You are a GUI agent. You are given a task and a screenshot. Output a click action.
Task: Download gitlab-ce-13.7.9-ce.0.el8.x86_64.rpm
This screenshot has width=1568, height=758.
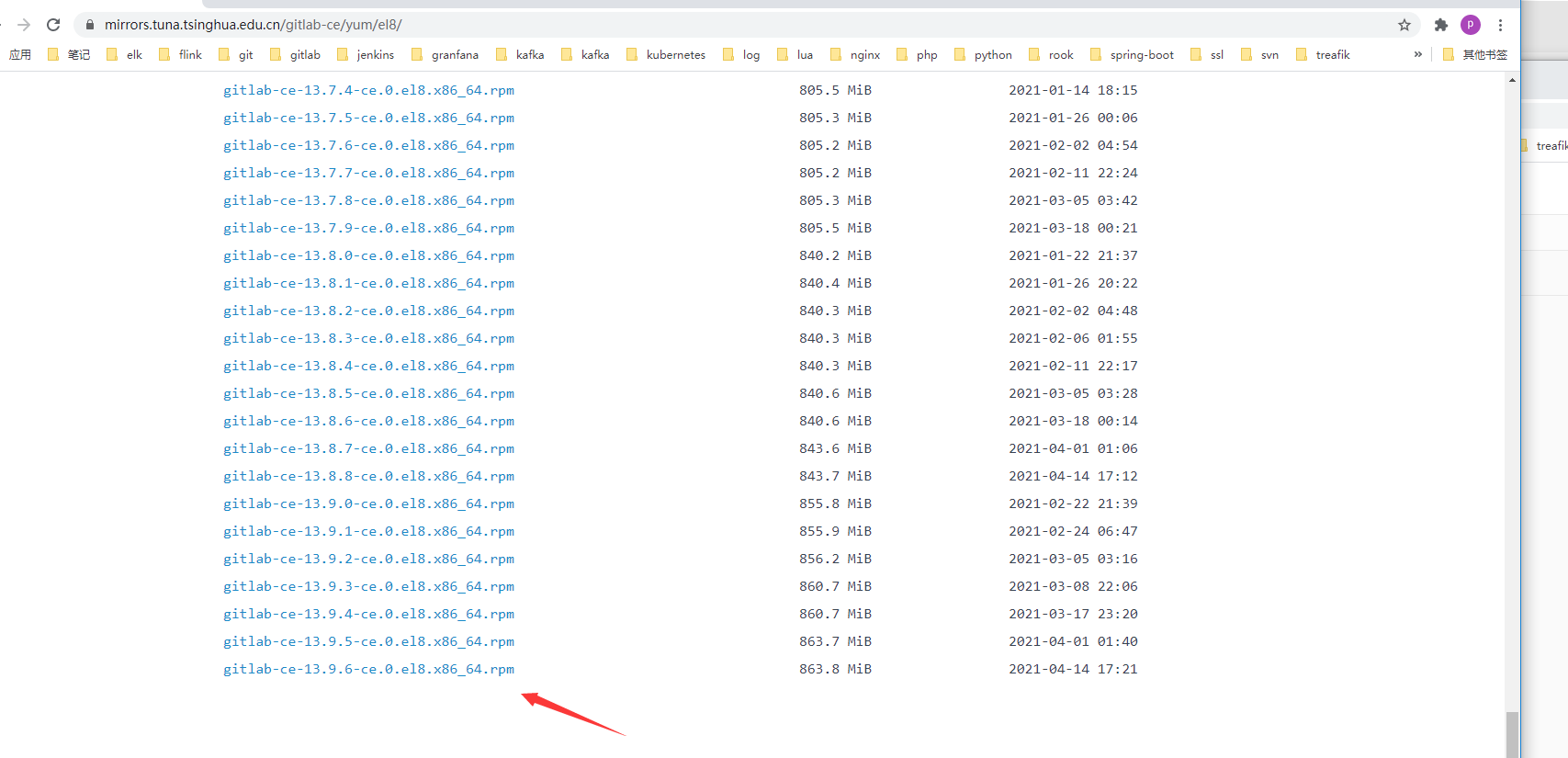[368, 228]
